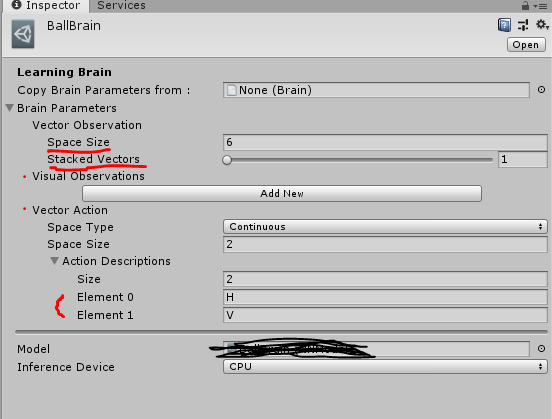The width and height of the screenshot is (552, 419).
Task: Open the Space Type Continuous dropdown
Action: (x=385, y=227)
